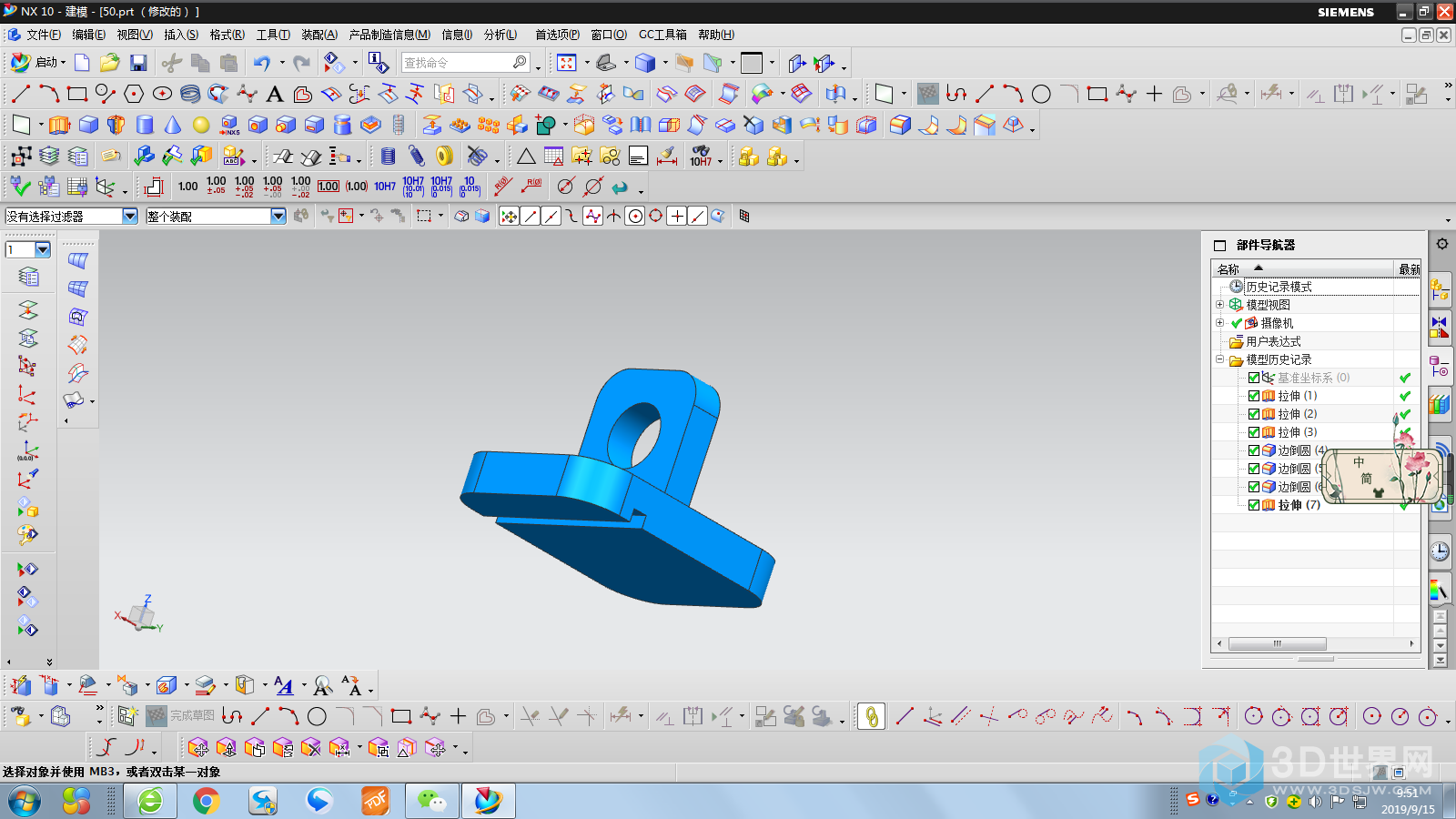Choose the Extrude feature icon
The height and width of the screenshot is (819, 1456).
click(59, 125)
